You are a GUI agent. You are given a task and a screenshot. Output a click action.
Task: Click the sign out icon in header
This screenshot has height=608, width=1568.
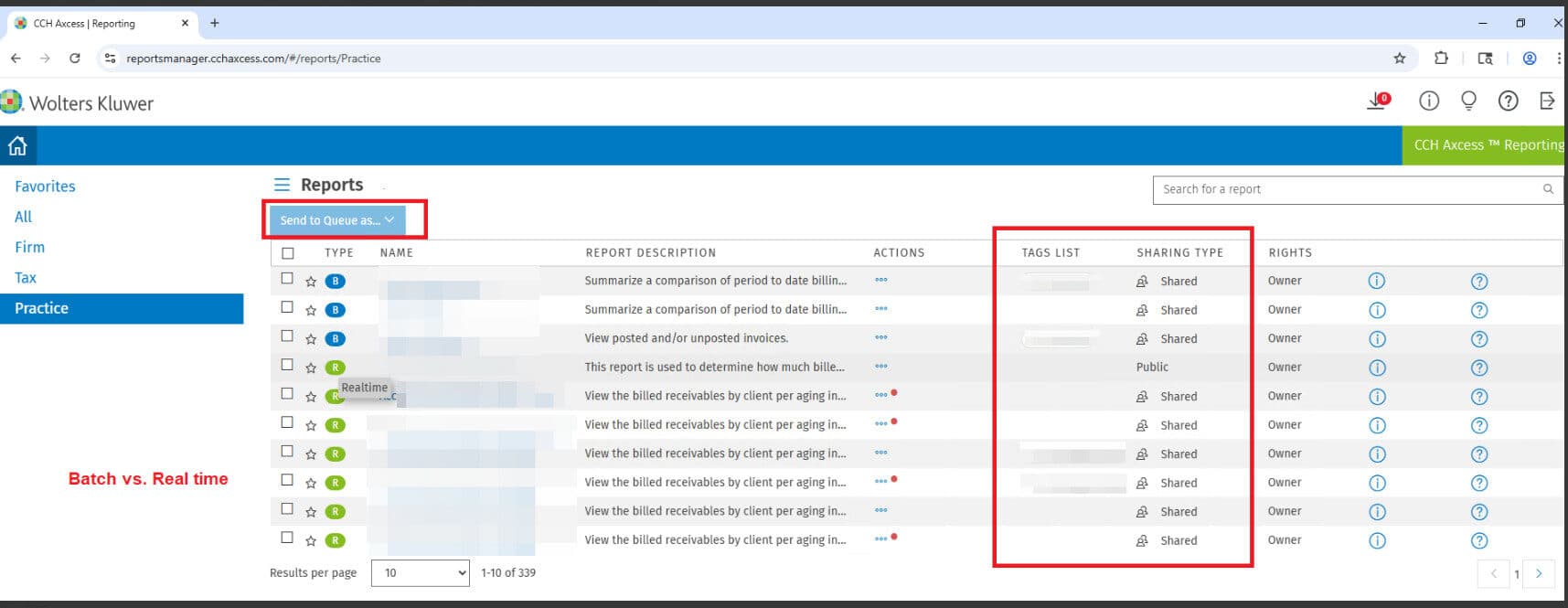(1547, 101)
